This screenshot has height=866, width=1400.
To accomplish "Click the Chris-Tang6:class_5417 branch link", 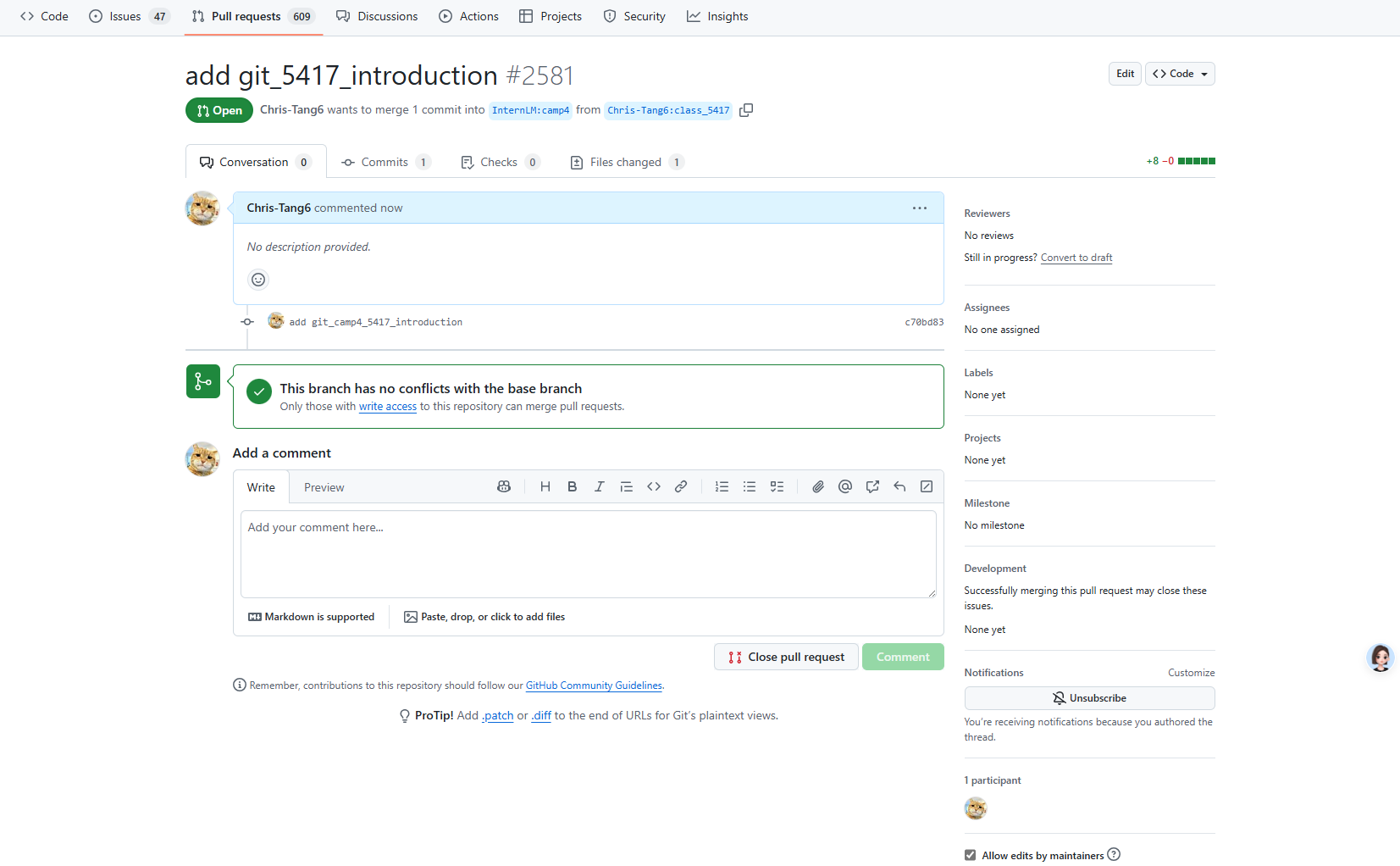I will (x=668, y=110).
